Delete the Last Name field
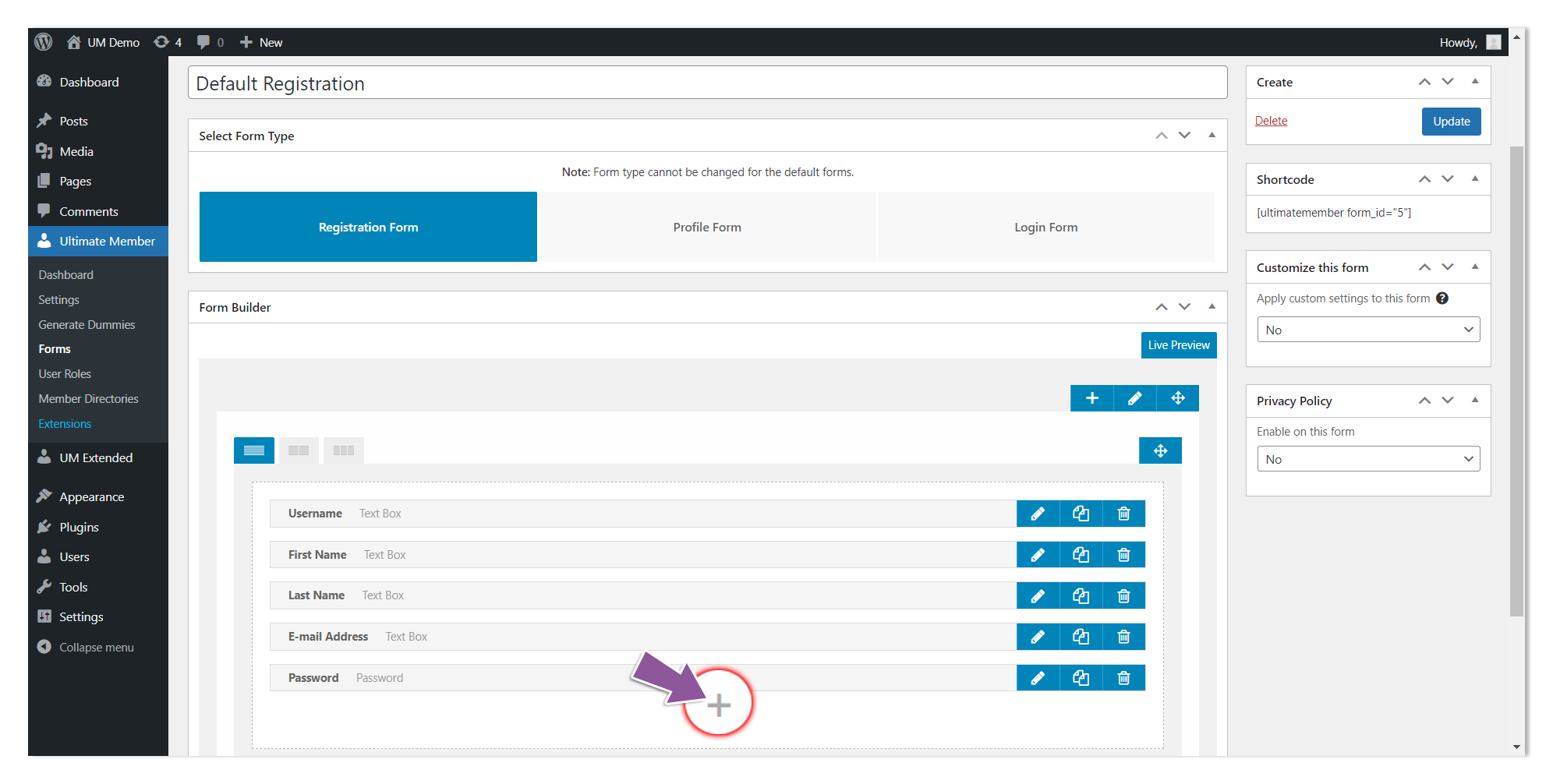The height and width of the screenshot is (784, 1553). pyautogui.click(x=1123, y=595)
